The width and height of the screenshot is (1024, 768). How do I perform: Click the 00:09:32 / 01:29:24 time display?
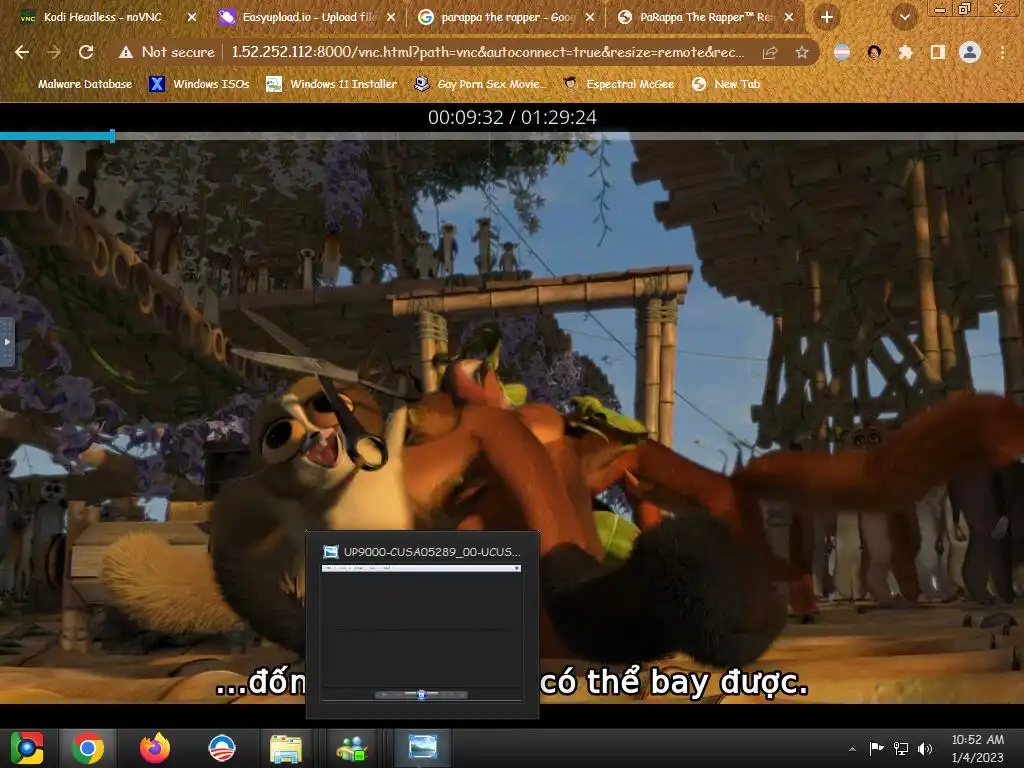(x=512, y=118)
